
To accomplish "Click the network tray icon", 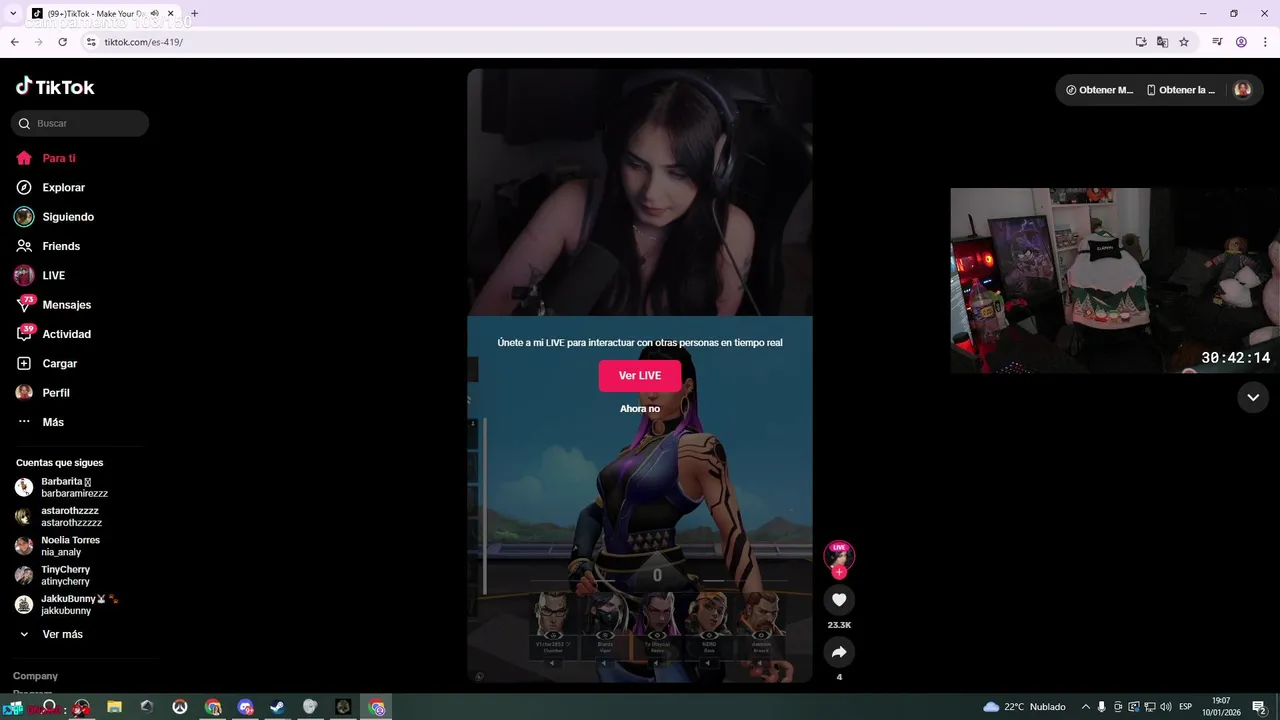I will tap(1149, 707).
